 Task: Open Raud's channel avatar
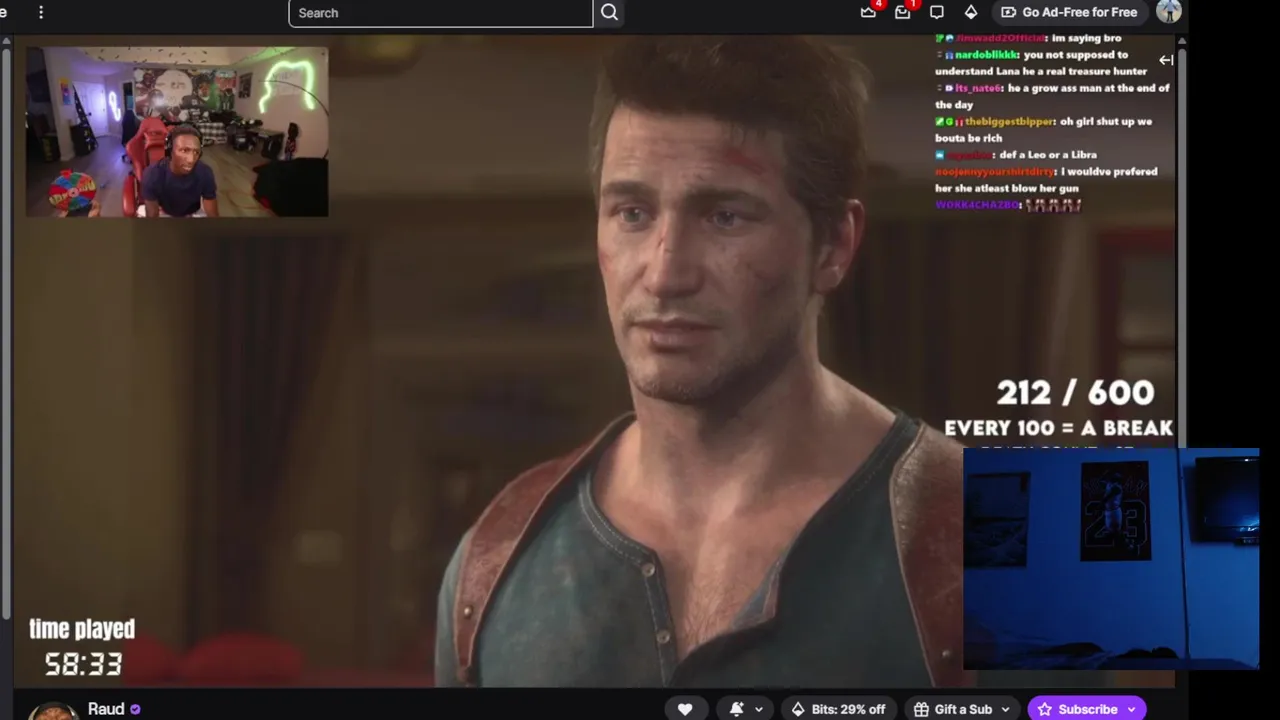click(x=52, y=710)
